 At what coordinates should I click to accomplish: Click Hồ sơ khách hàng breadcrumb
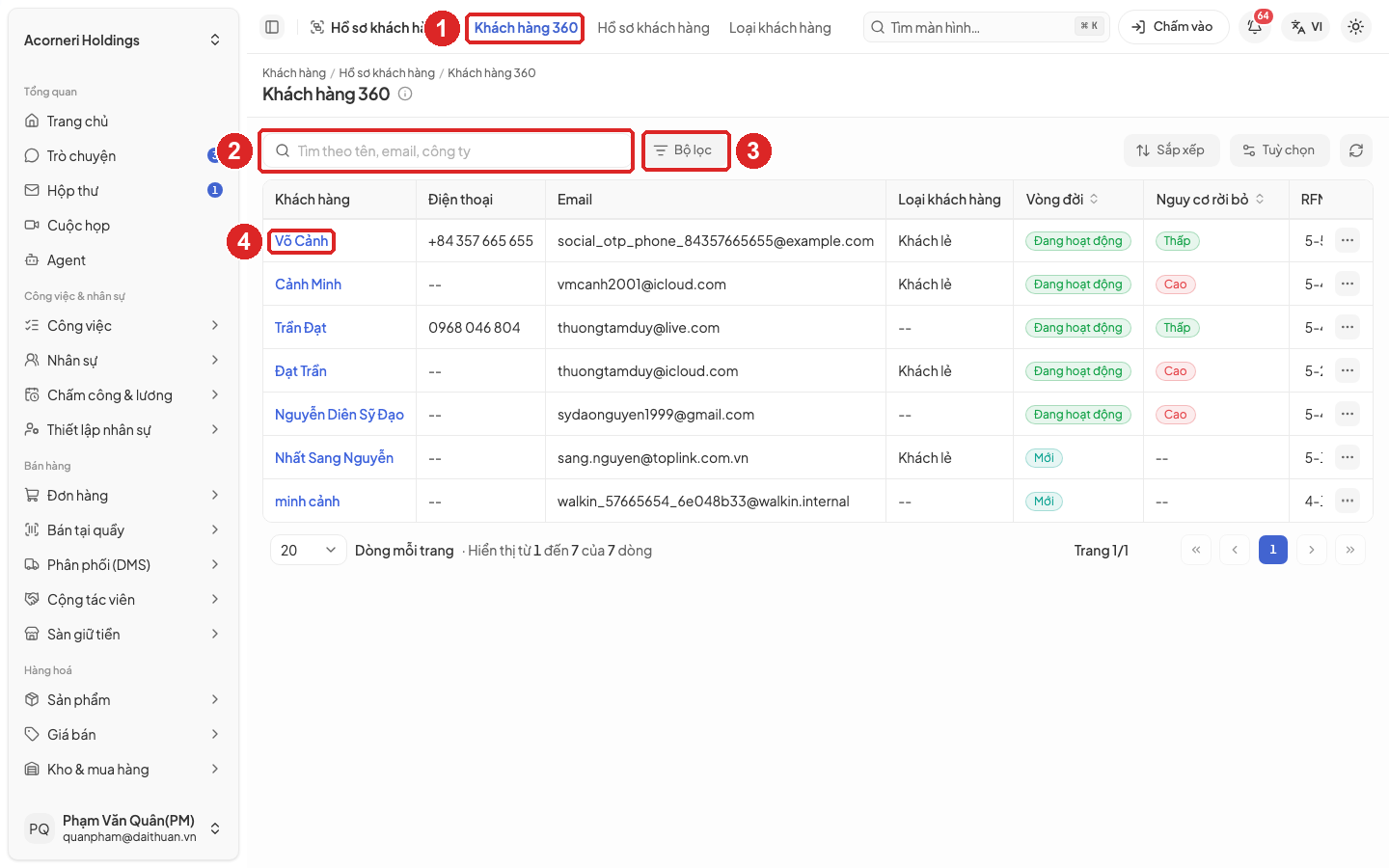[x=387, y=73]
